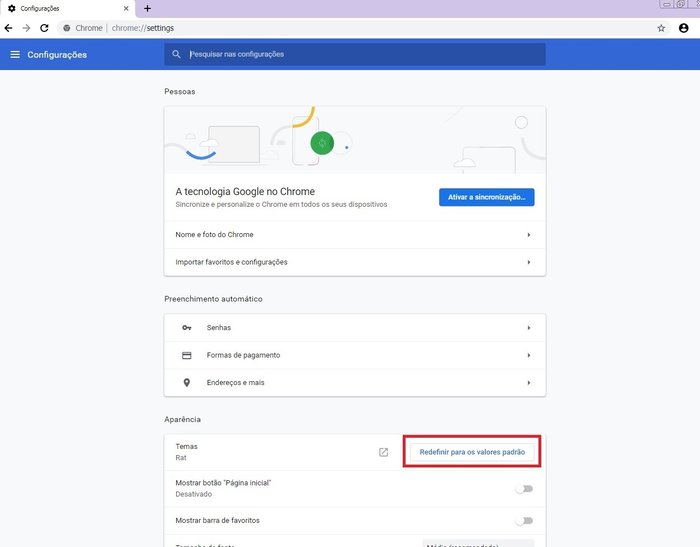Click the browser forward arrow
This screenshot has height=547, width=700.
pyautogui.click(x=26, y=28)
